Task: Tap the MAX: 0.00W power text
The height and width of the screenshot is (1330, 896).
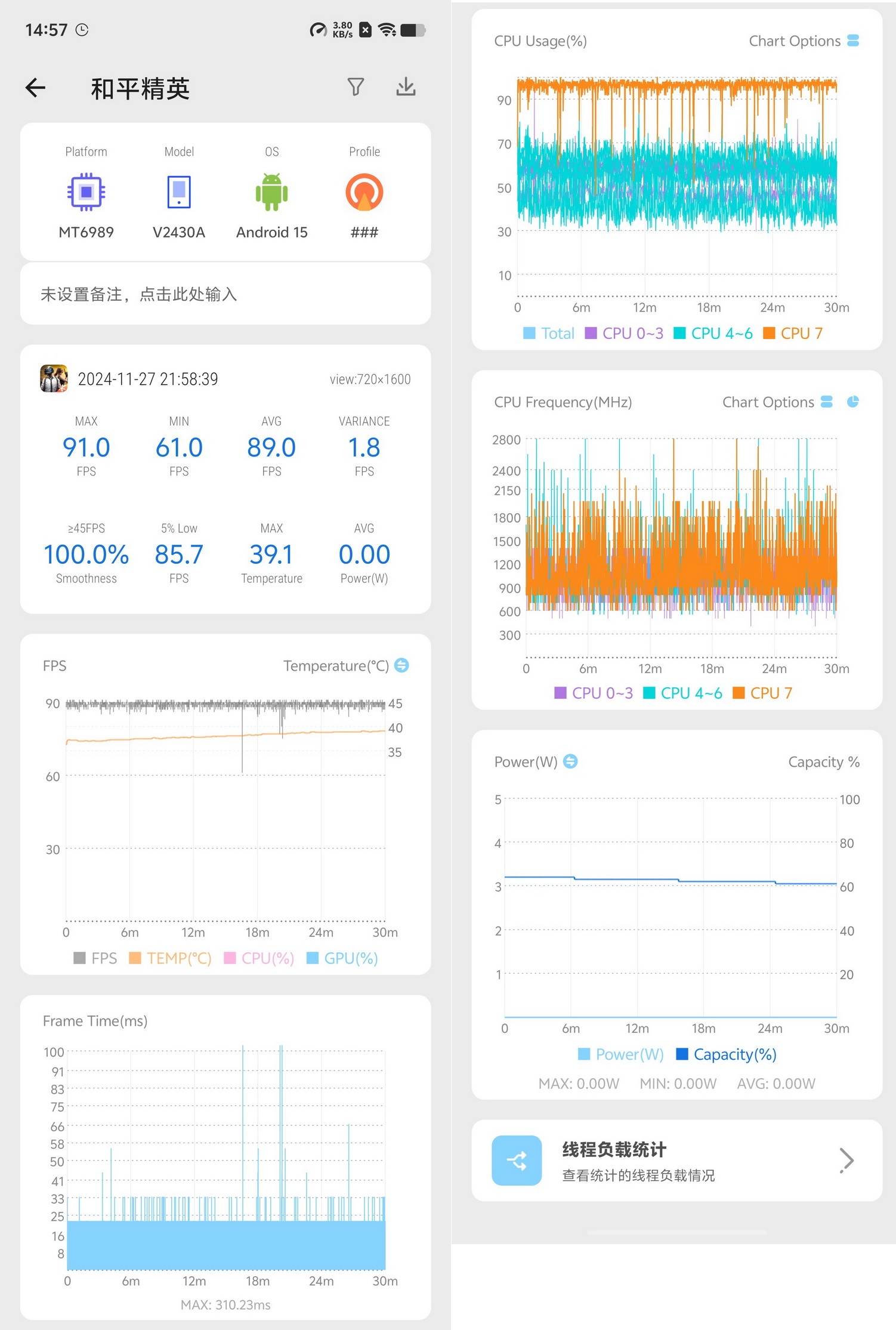Action: [579, 1084]
